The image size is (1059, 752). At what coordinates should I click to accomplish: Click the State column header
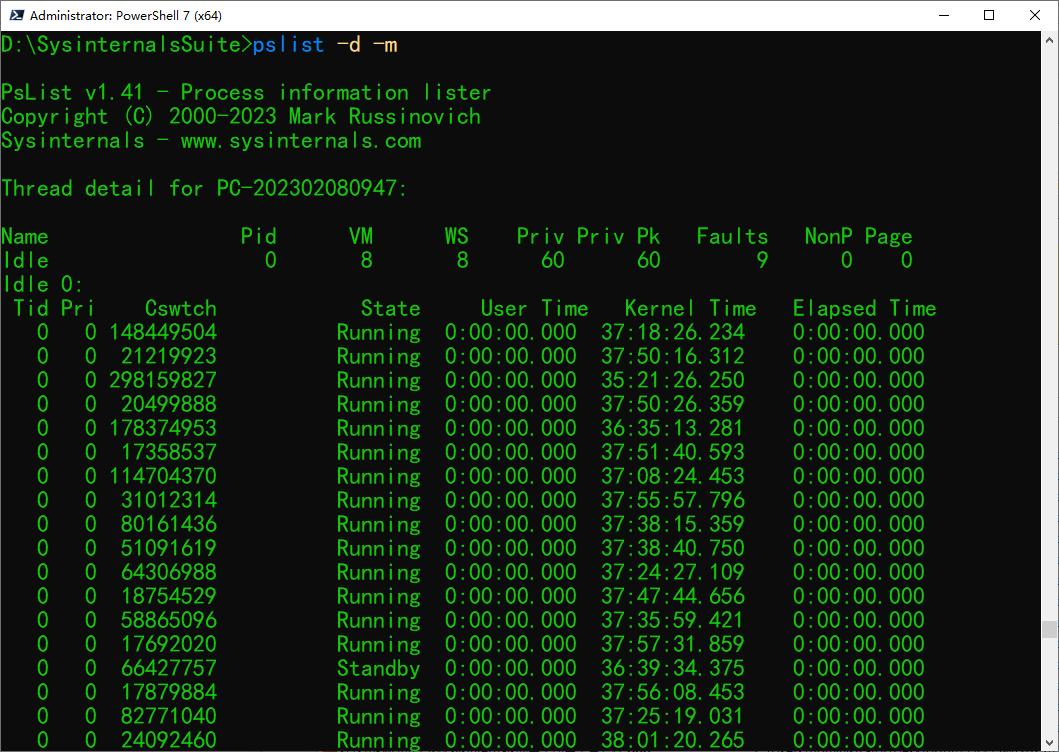click(391, 308)
